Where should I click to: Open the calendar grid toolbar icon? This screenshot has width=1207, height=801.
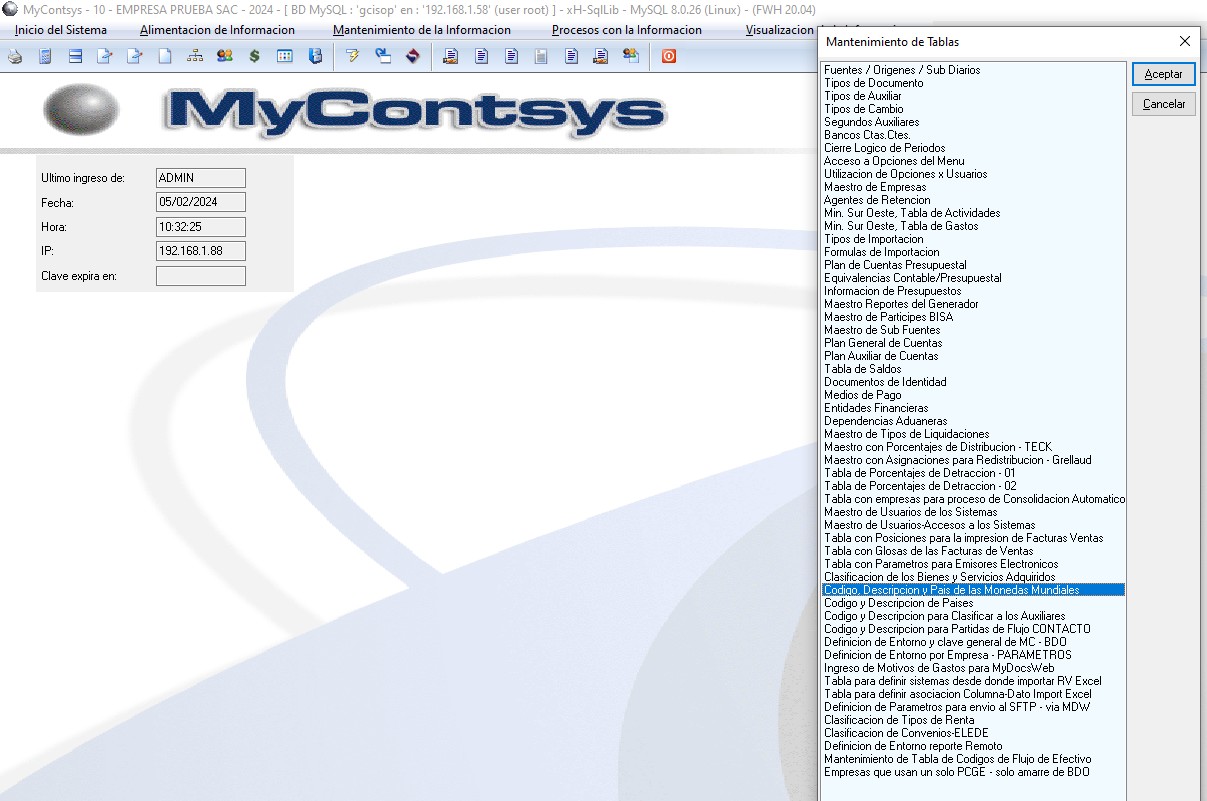[285, 57]
